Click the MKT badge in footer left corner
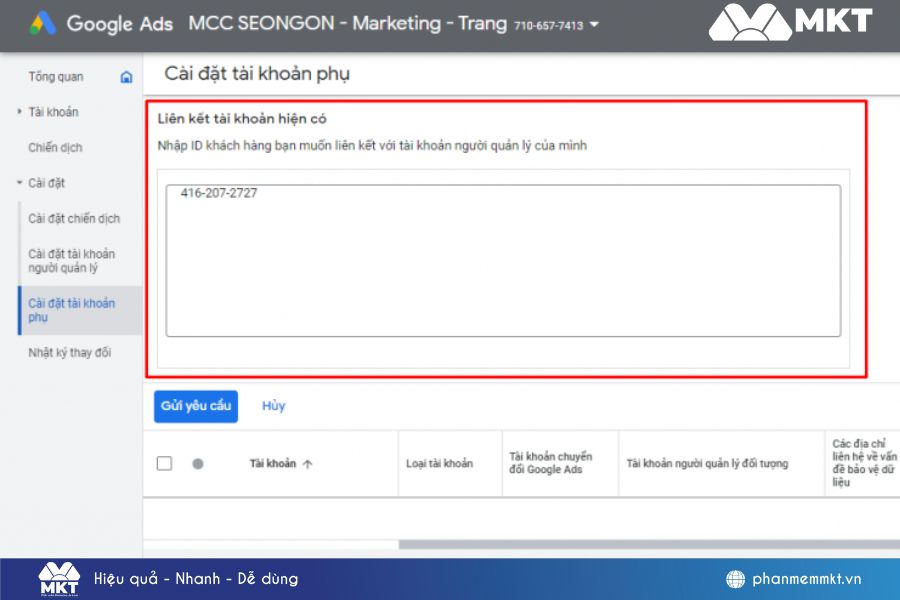Screen dimensions: 900x600 pos(57,578)
